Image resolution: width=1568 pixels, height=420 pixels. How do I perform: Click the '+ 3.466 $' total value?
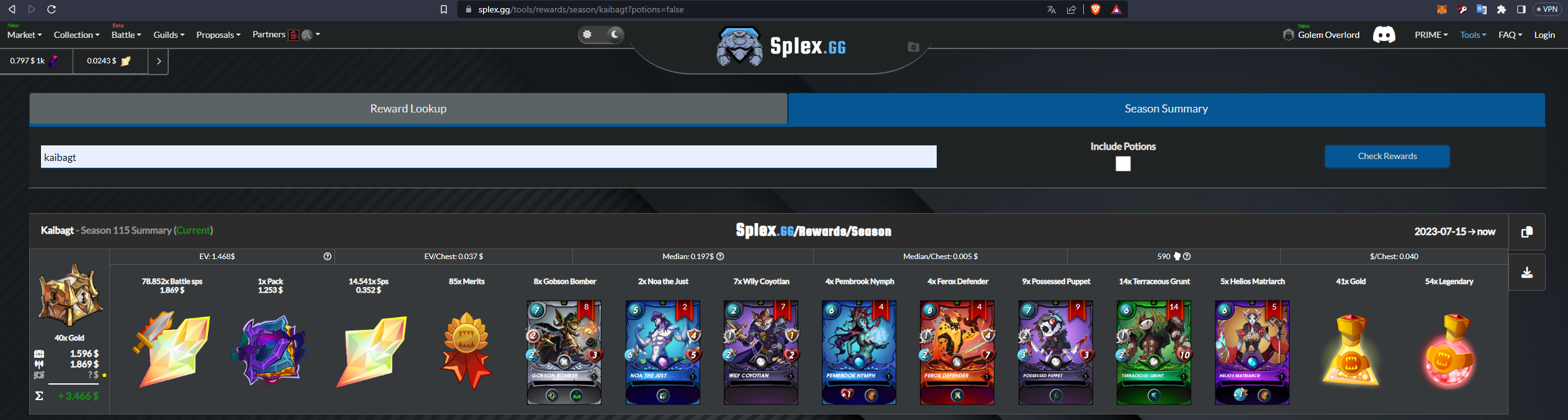click(x=78, y=396)
